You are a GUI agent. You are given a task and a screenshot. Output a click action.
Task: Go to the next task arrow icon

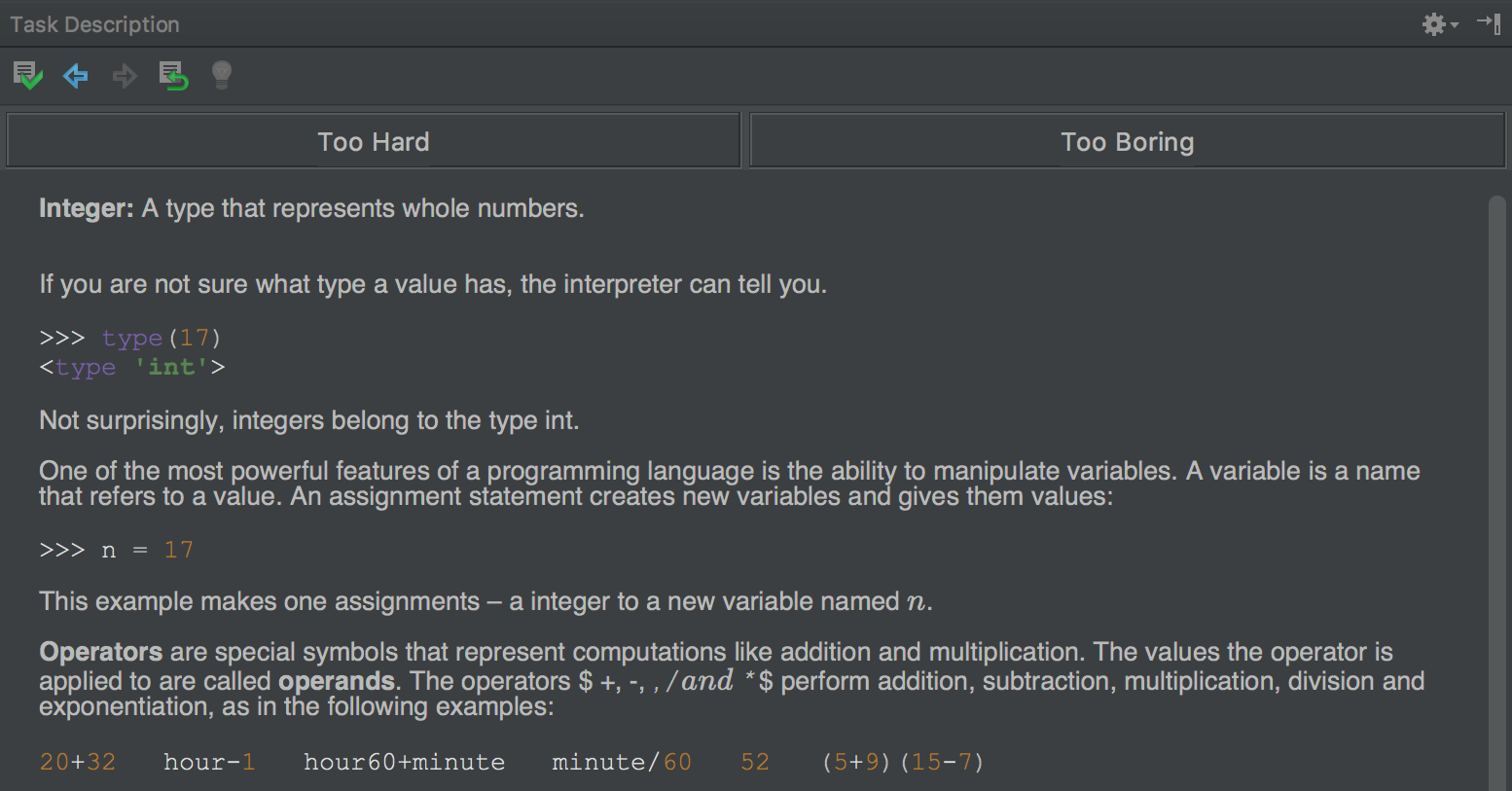click(125, 75)
